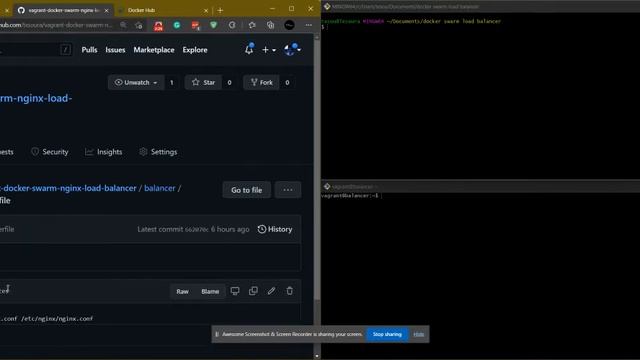Open the Awesome Screenshot extension icon
640x360 pixels.
[x=232, y=25]
